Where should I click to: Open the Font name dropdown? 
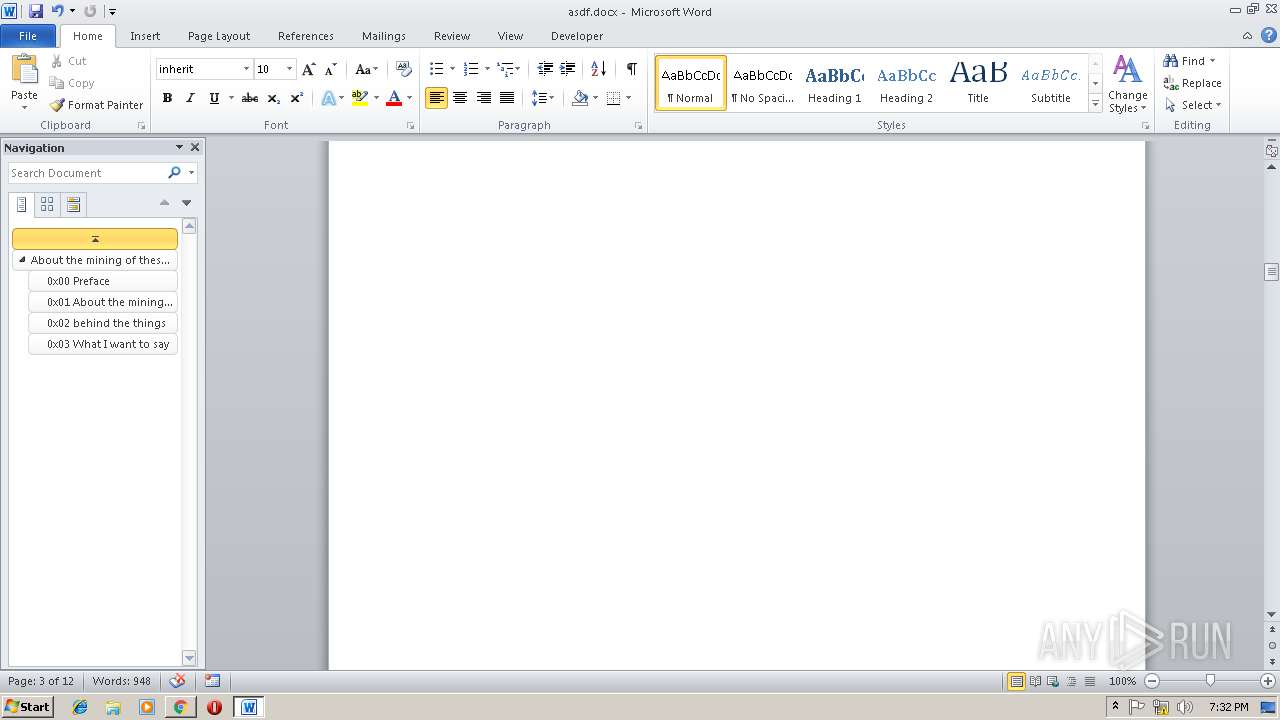tap(246, 69)
